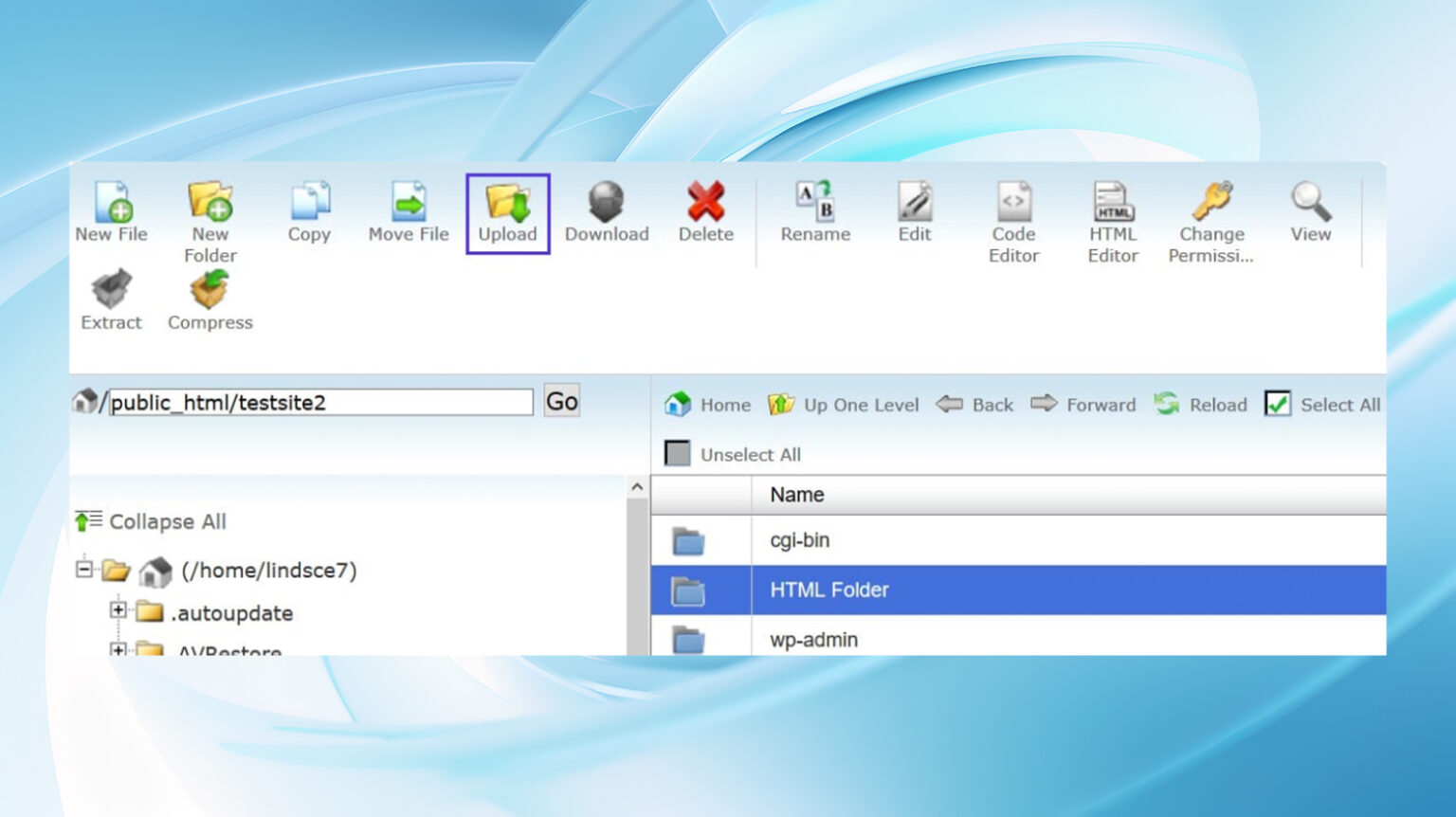Open the Code Editor
Viewport: 1456px width, 817px height.
[x=1013, y=202]
